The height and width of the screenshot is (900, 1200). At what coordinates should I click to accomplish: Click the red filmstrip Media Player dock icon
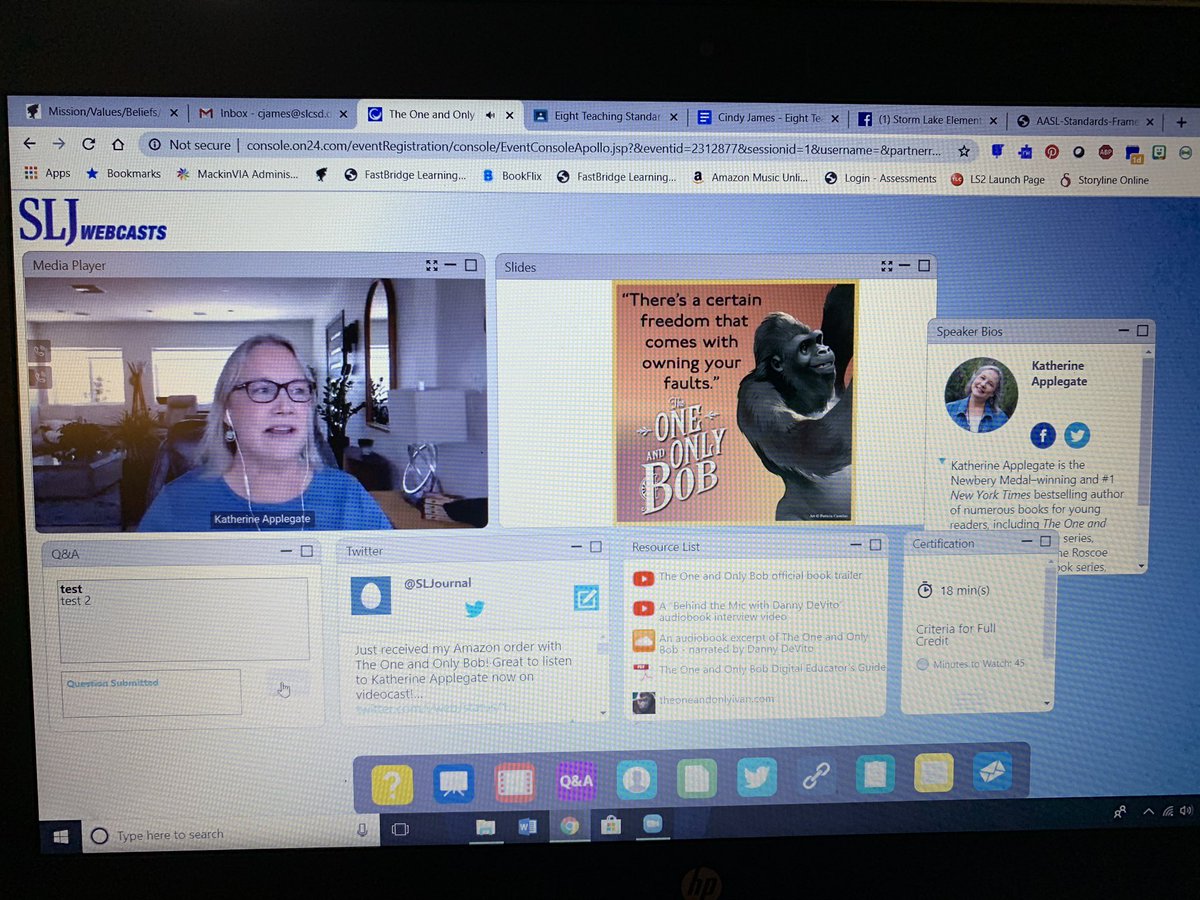[514, 782]
